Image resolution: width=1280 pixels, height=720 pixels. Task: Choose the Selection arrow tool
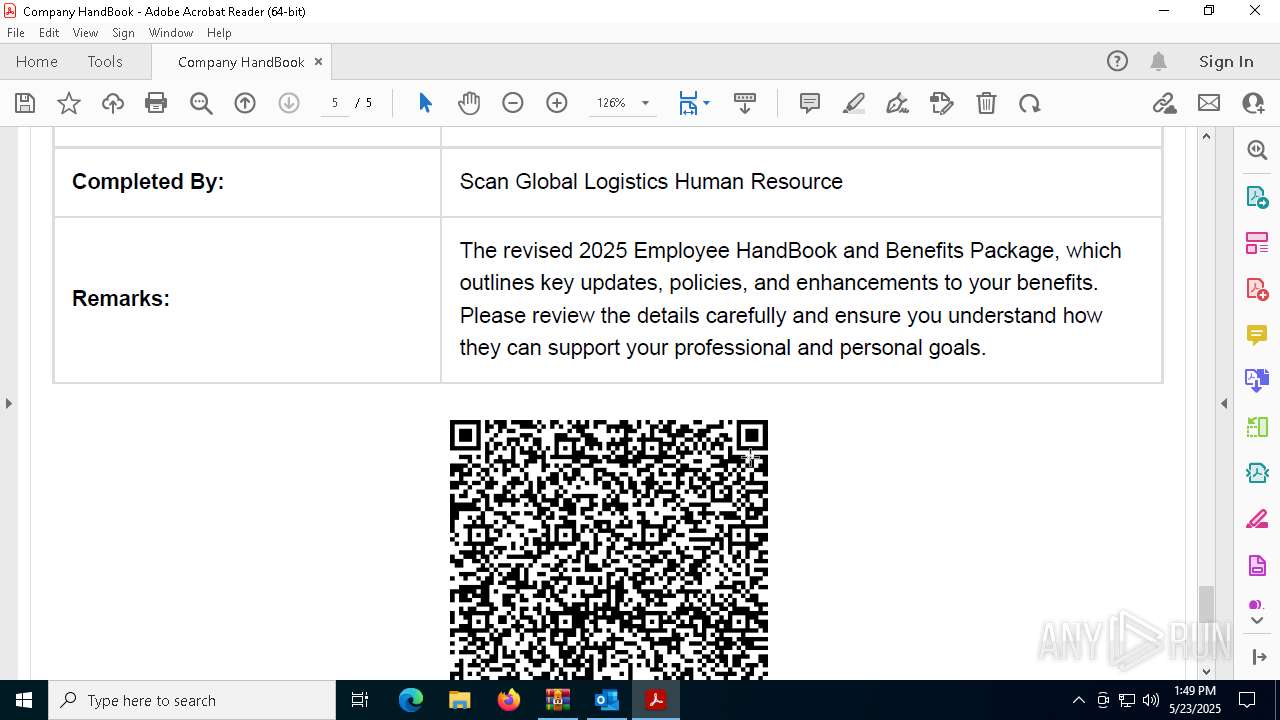pyautogui.click(x=425, y=103)
